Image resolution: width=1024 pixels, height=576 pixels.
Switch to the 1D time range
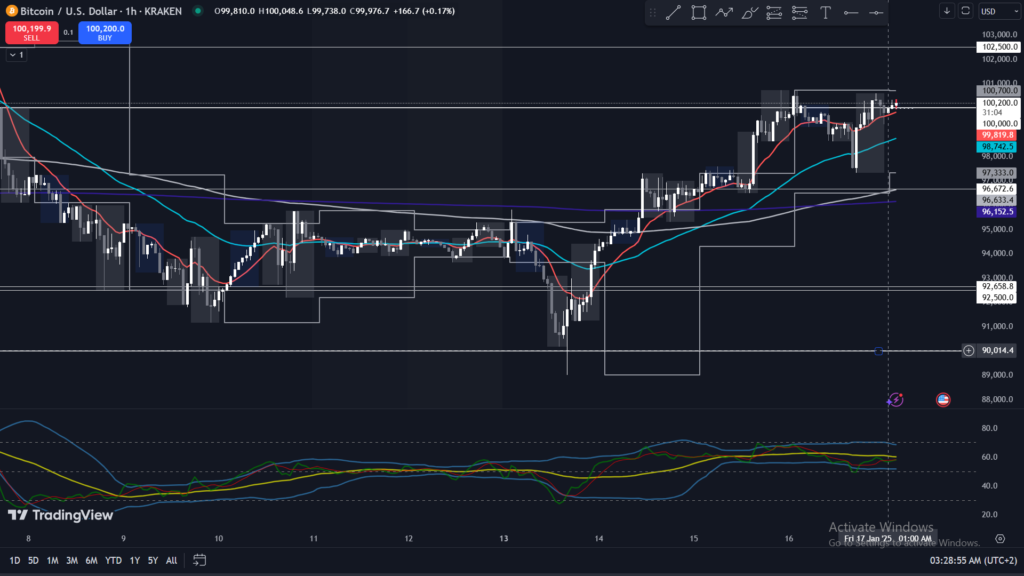pos(14,560)
